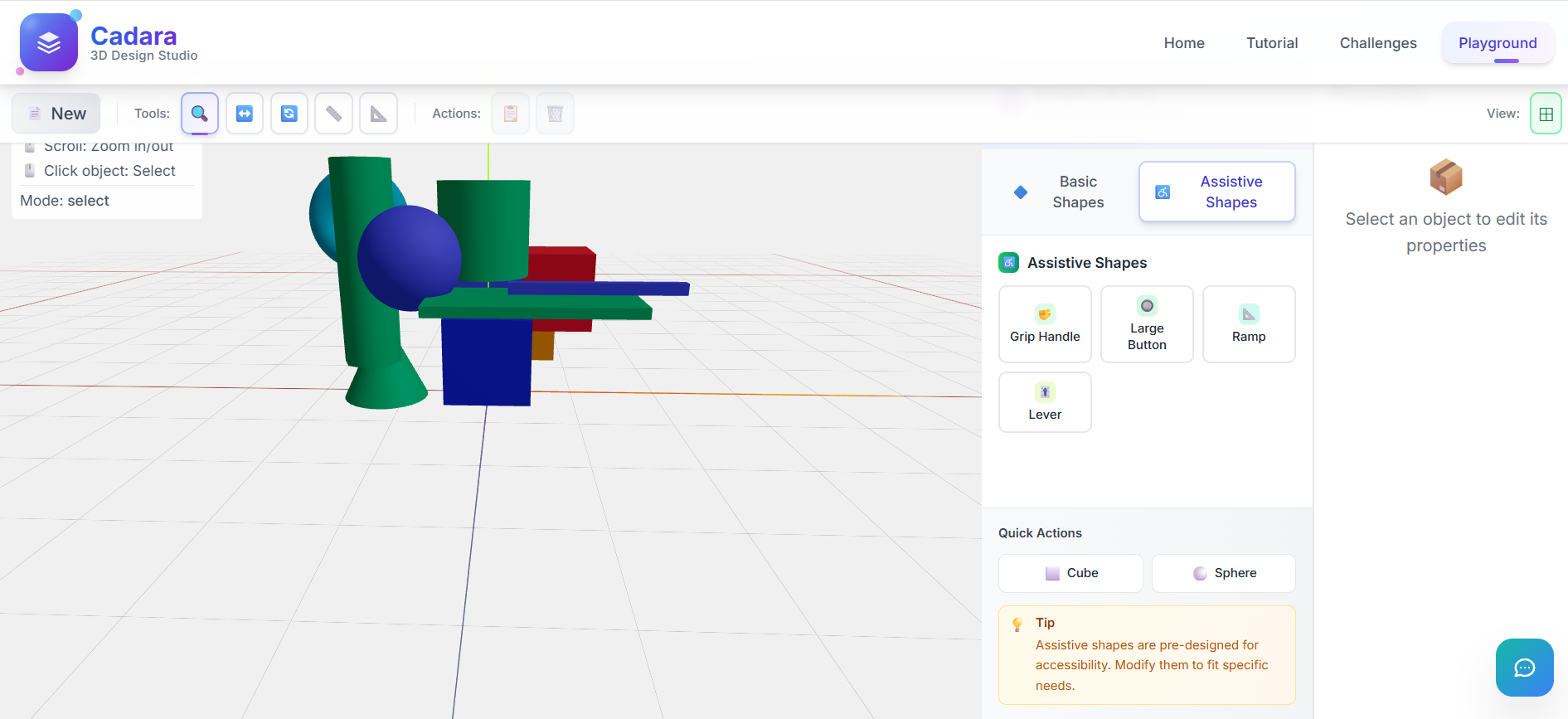Image resolution: width=1568 pixels, height=719 pixels.
Task: Open the Tutorial page
Action: click(1272, 43)
